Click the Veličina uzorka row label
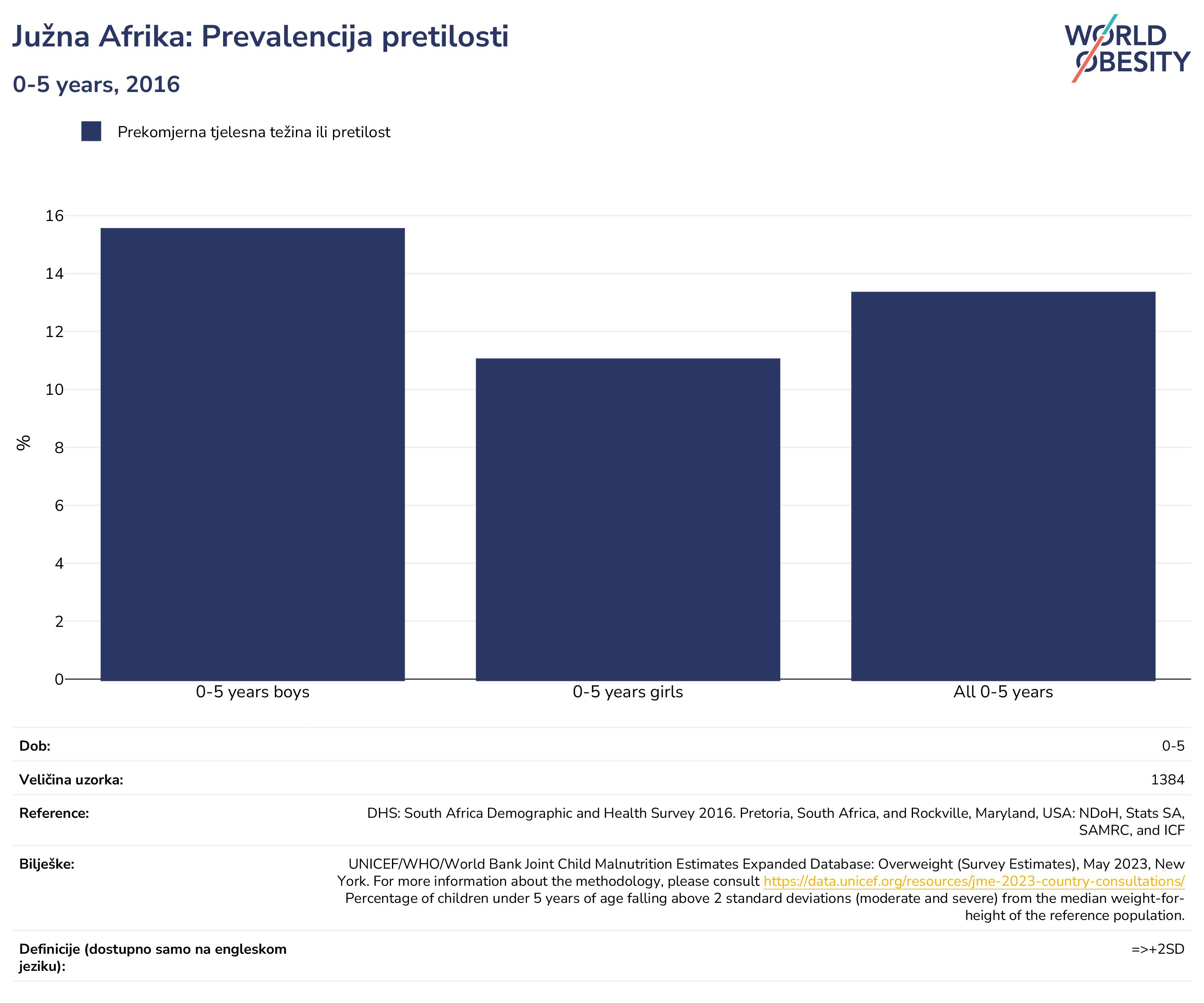The image size is (1204, 1003). point(71,780)
